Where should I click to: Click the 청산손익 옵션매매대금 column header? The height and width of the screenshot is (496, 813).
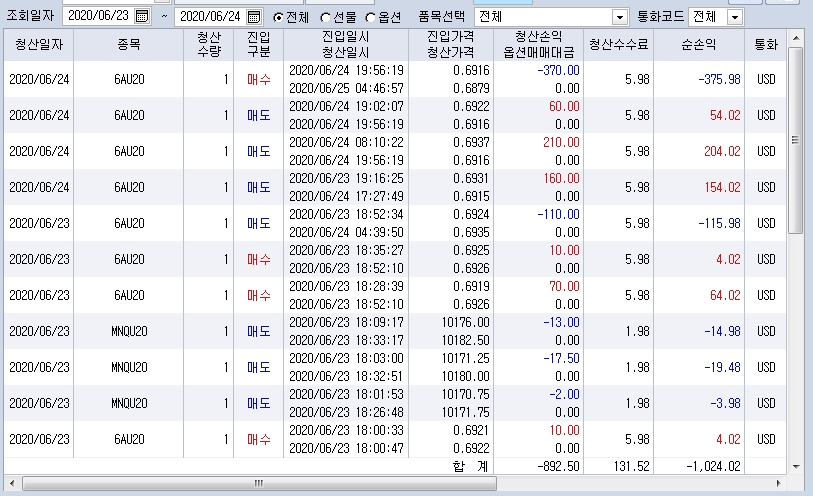point(538,45)
